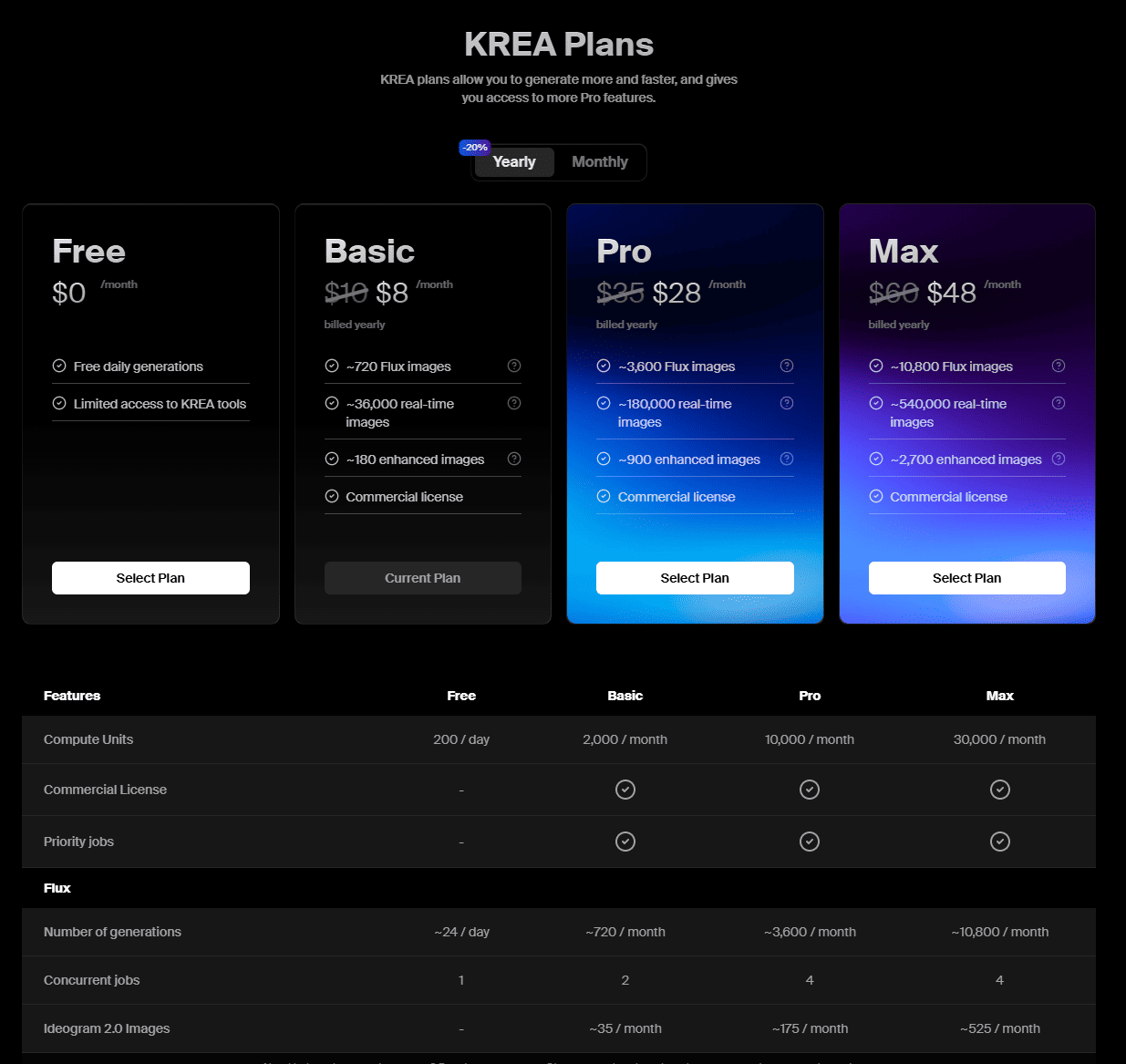Screen dimensions: 1126x1064
Task: Click the Max column header in table
Action: pyautogui.click(x=1000, y=696)
